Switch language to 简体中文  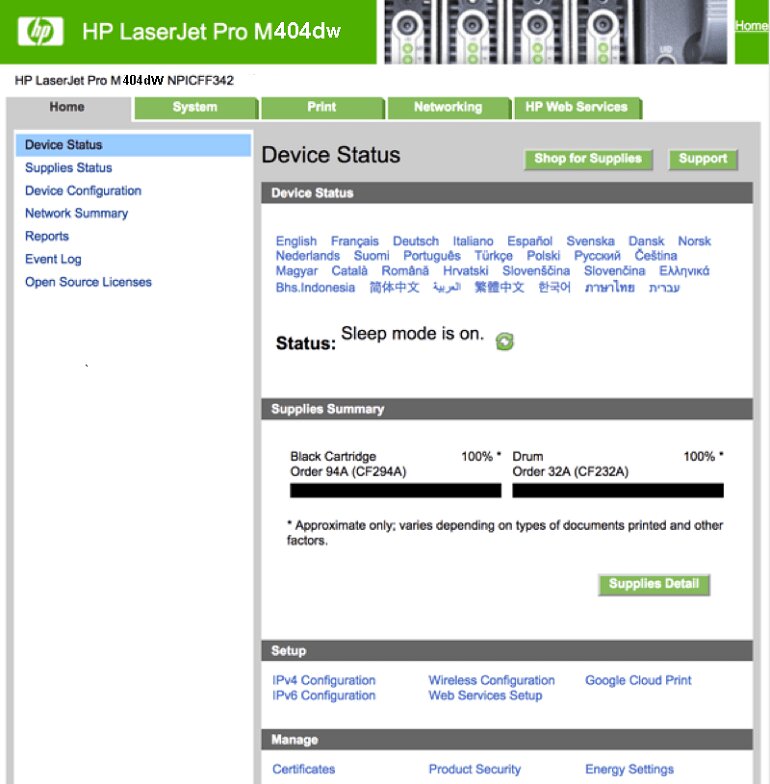[x=394, y=287]
